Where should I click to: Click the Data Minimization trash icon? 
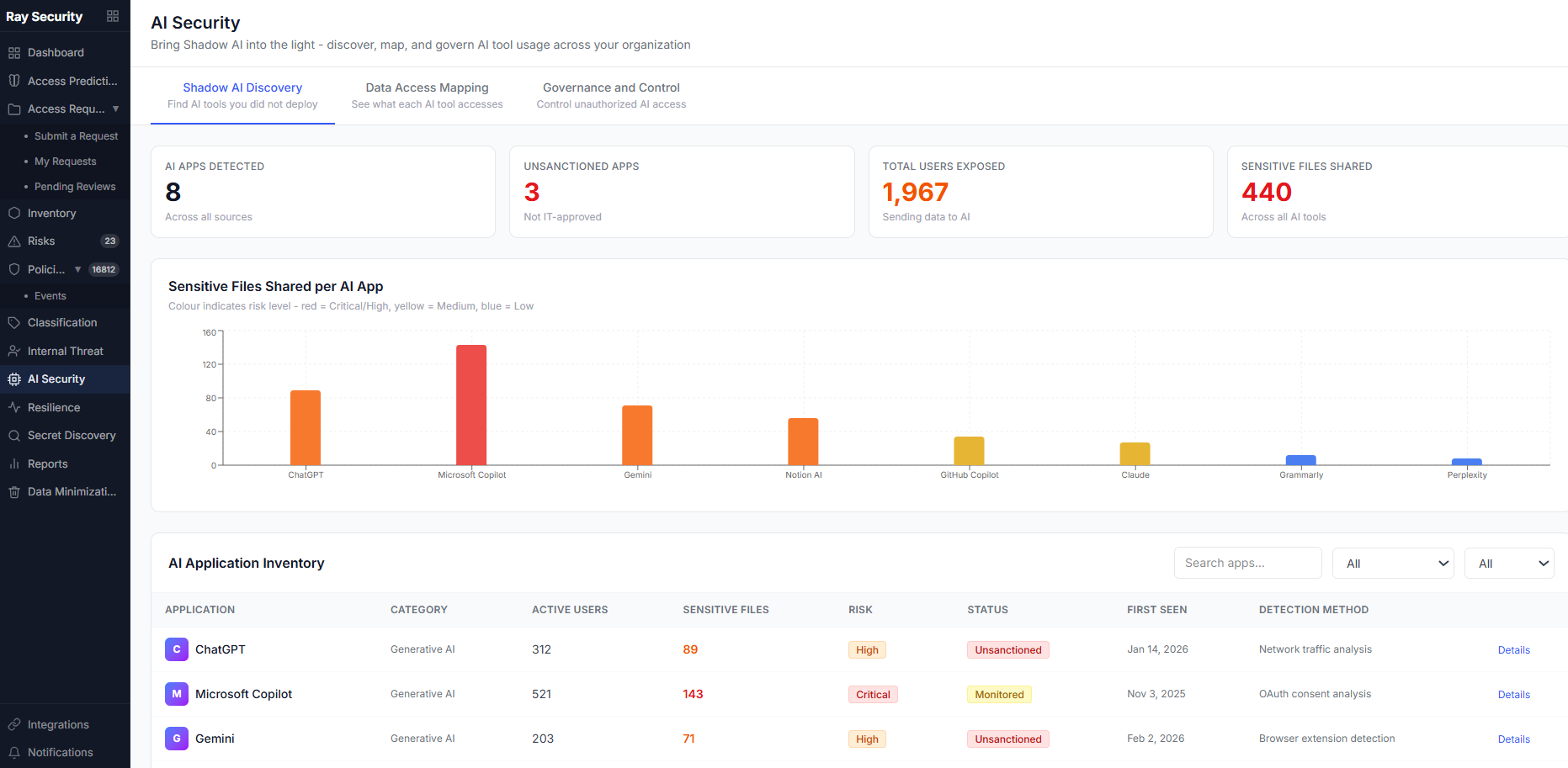pyautogui.click(x=14, y=492)
